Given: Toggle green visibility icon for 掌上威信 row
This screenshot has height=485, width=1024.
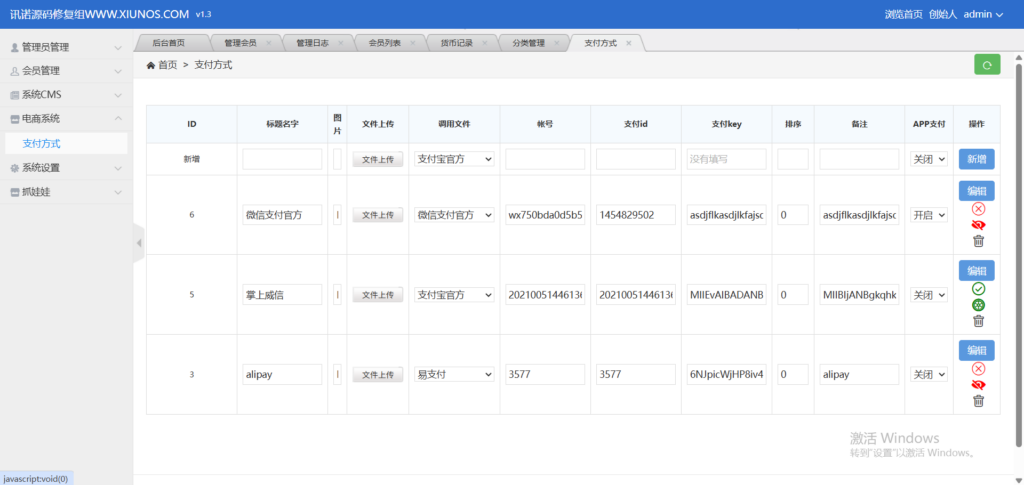Looking at the screenshot, I should pos(978,305).
